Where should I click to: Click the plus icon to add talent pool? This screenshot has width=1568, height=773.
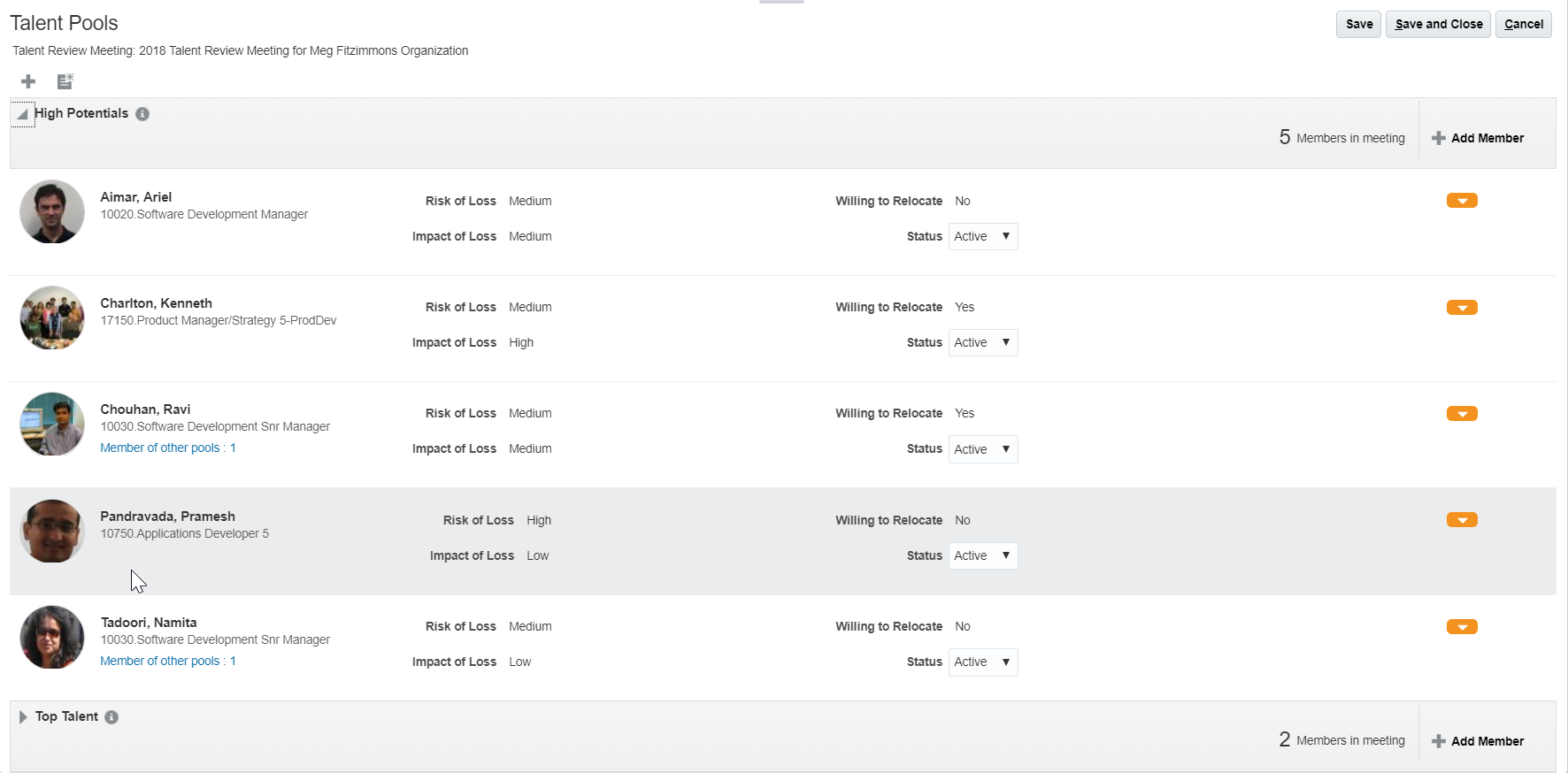[28, 81]
